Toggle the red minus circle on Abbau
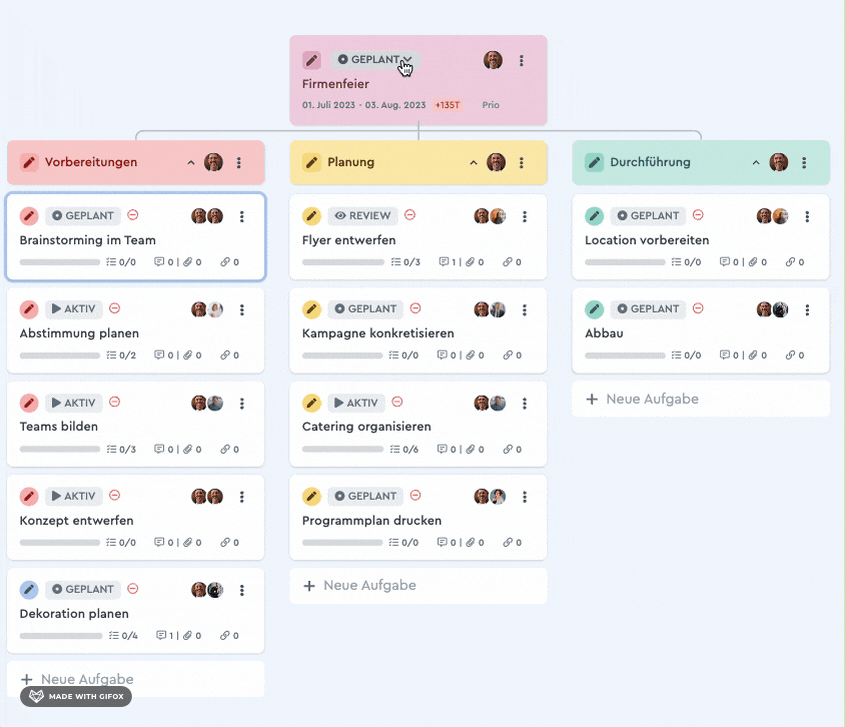Viewport: 845px width, 727px height. [x=698, y=308]
